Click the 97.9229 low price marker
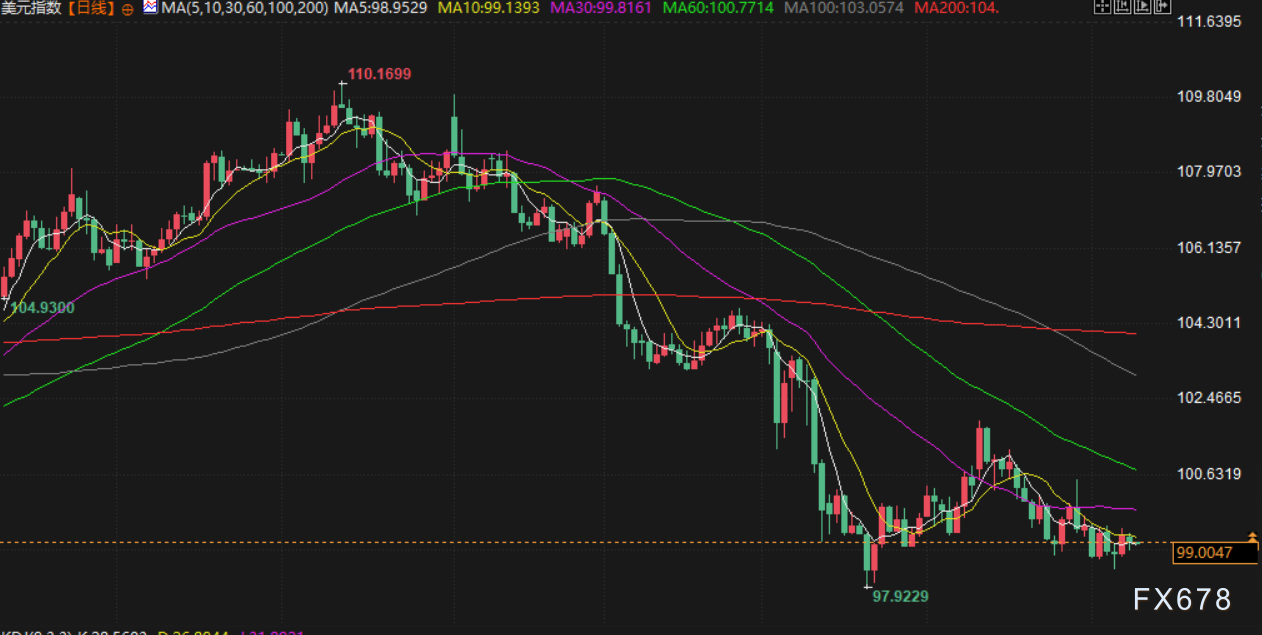This screenshot has width=1262, height=635. pyautogui.click(x=900, y=596)
